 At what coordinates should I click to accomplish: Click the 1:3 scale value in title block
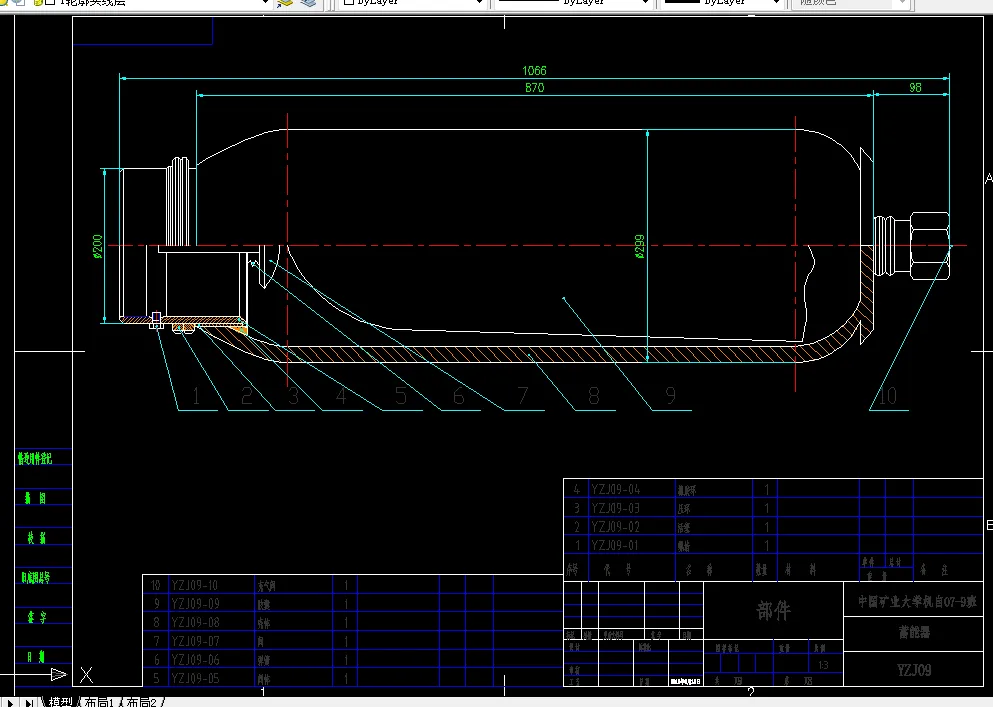[x=823, y=665]
